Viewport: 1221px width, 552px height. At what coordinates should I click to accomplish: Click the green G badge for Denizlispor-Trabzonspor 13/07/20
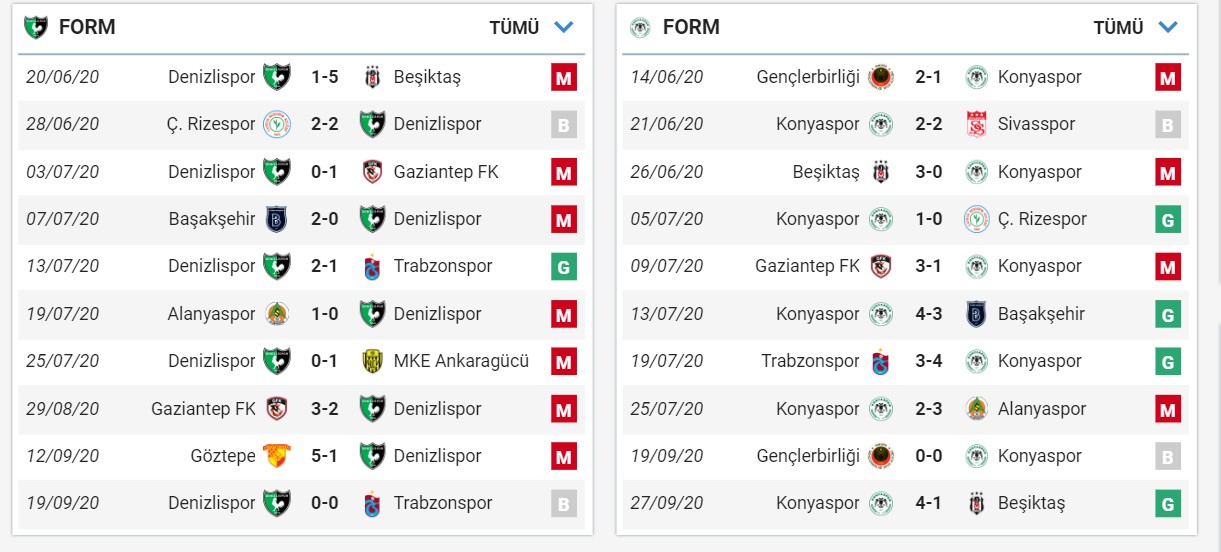pos(564,267)
